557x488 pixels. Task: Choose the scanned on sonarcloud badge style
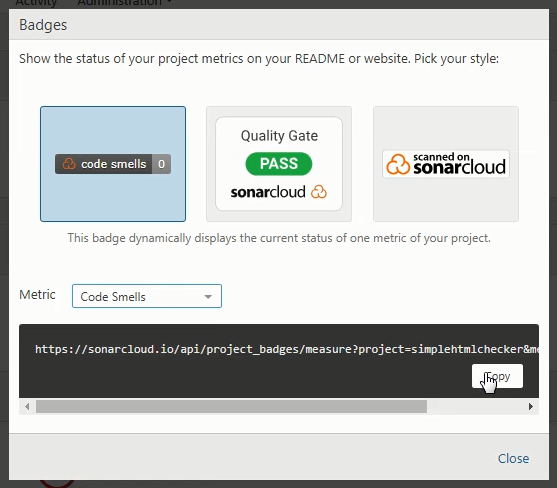coord(446,164)
